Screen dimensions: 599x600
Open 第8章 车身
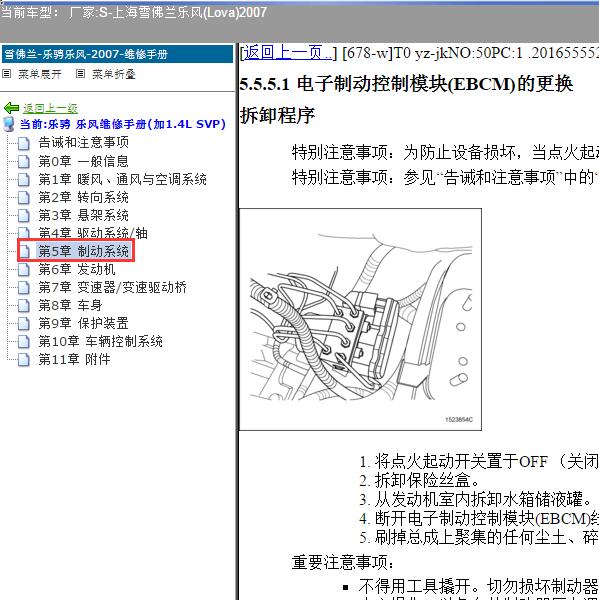pos(70,305)
